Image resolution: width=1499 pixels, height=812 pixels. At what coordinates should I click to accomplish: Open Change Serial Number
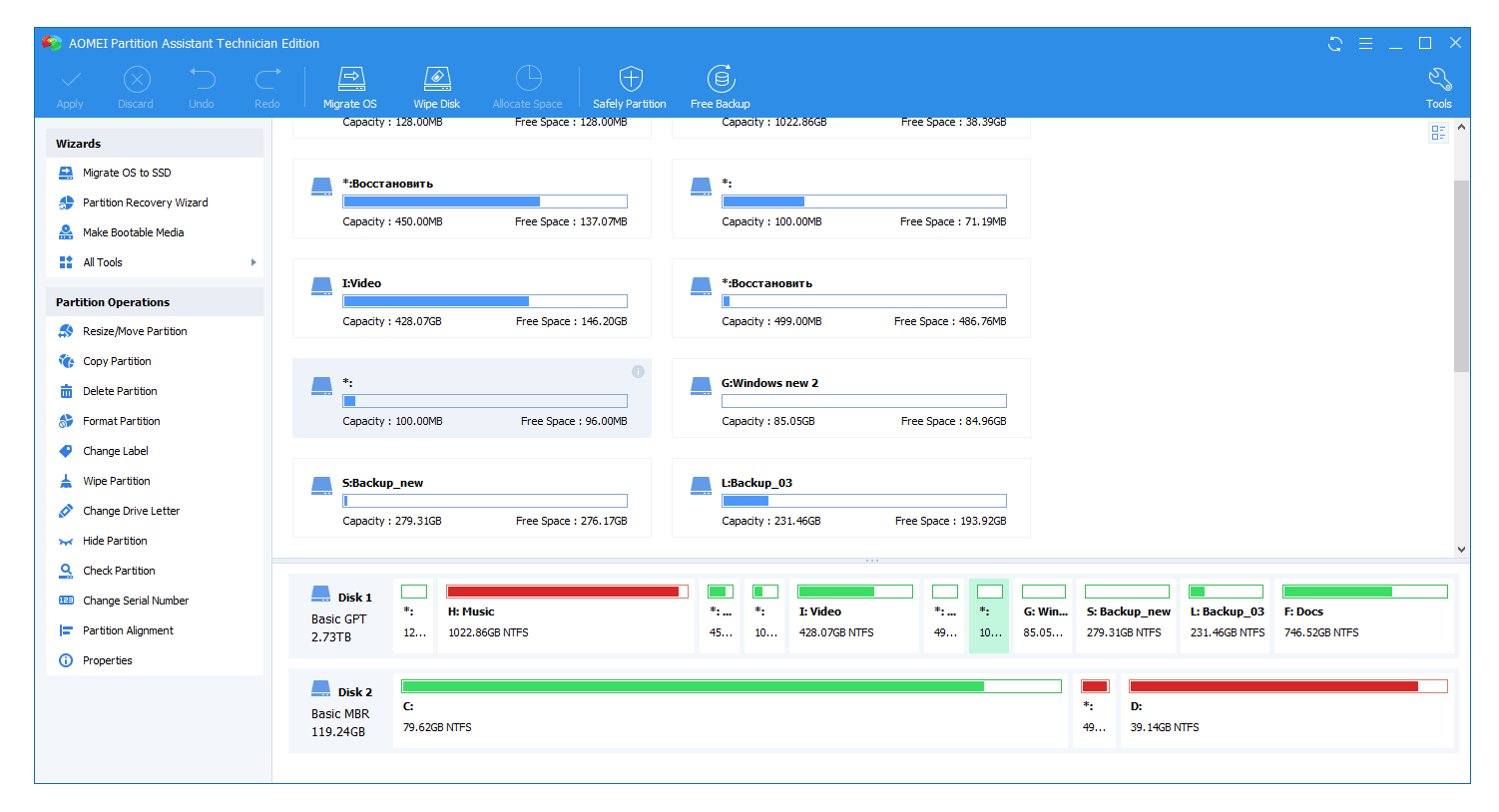point(136,601)
